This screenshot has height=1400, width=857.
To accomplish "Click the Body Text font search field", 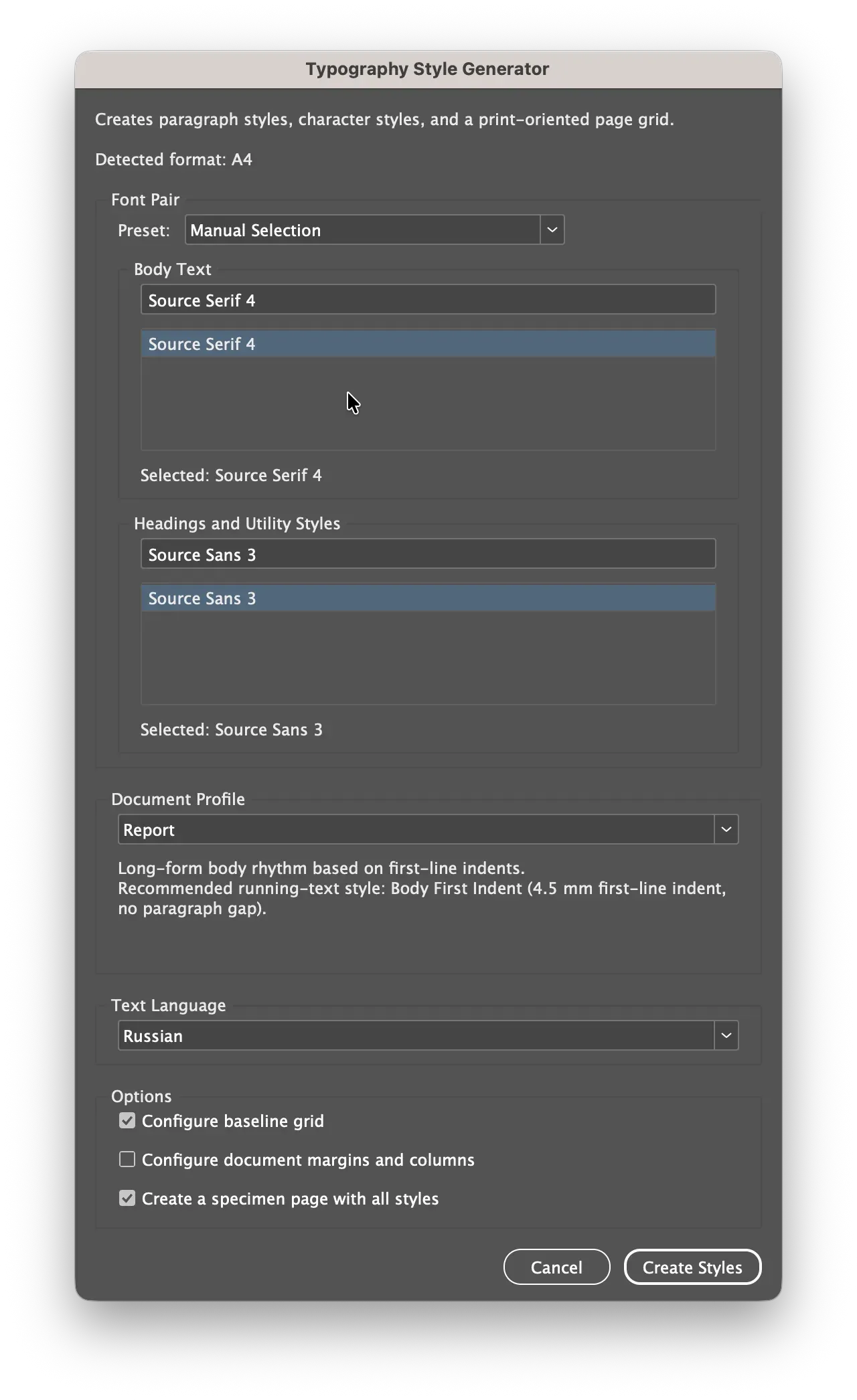I will pos(428,300).
